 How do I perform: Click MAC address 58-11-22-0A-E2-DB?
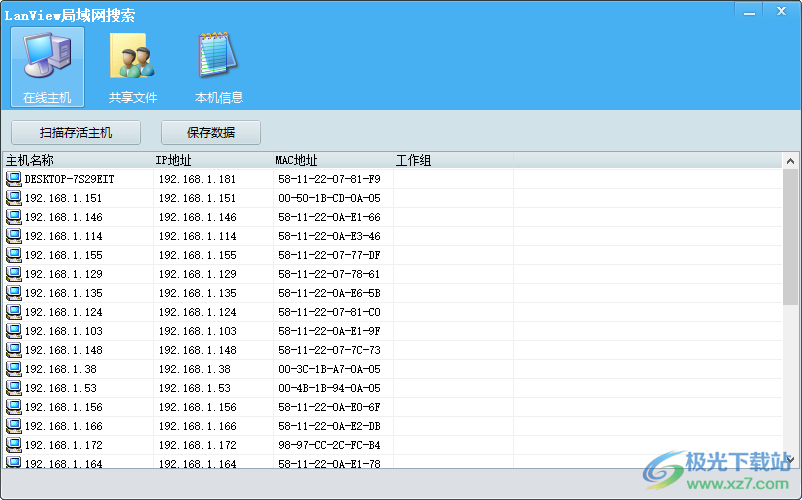(329, 426)
